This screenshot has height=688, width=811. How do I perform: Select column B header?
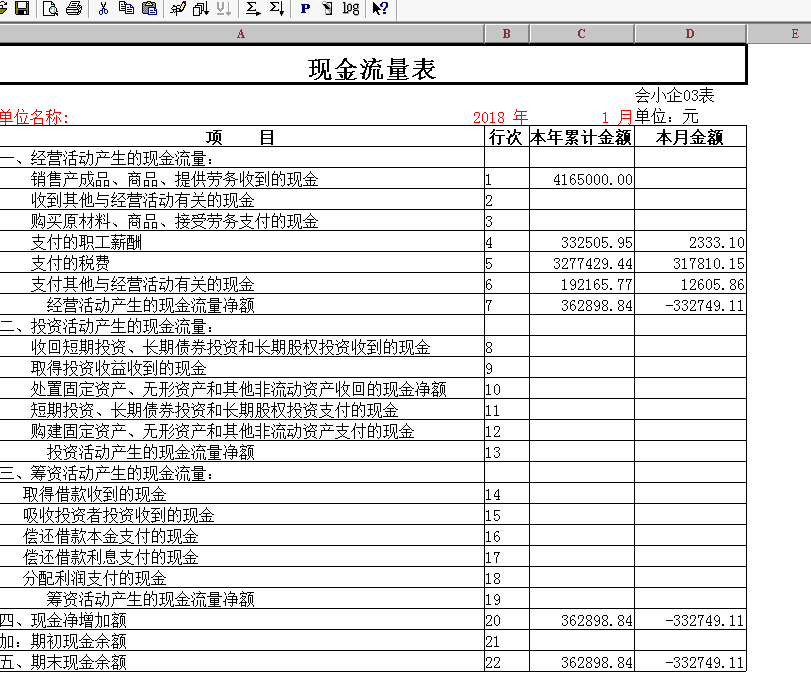tap(507, 34)
